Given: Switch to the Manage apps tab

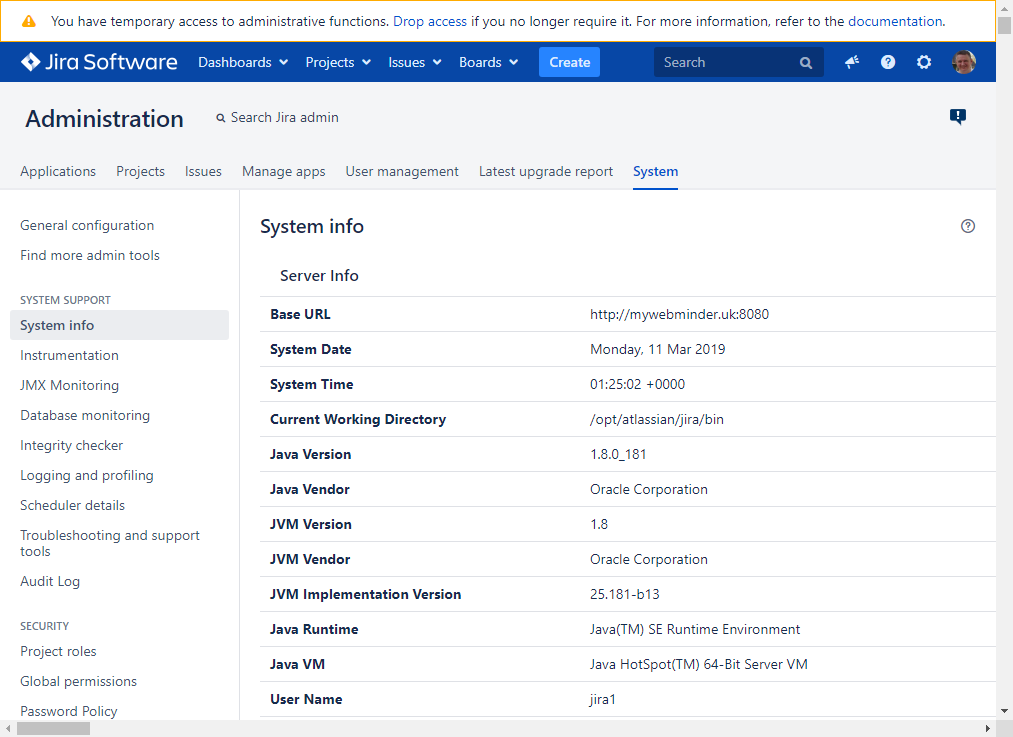Looking at the screenshot, I should pos(284,171).
